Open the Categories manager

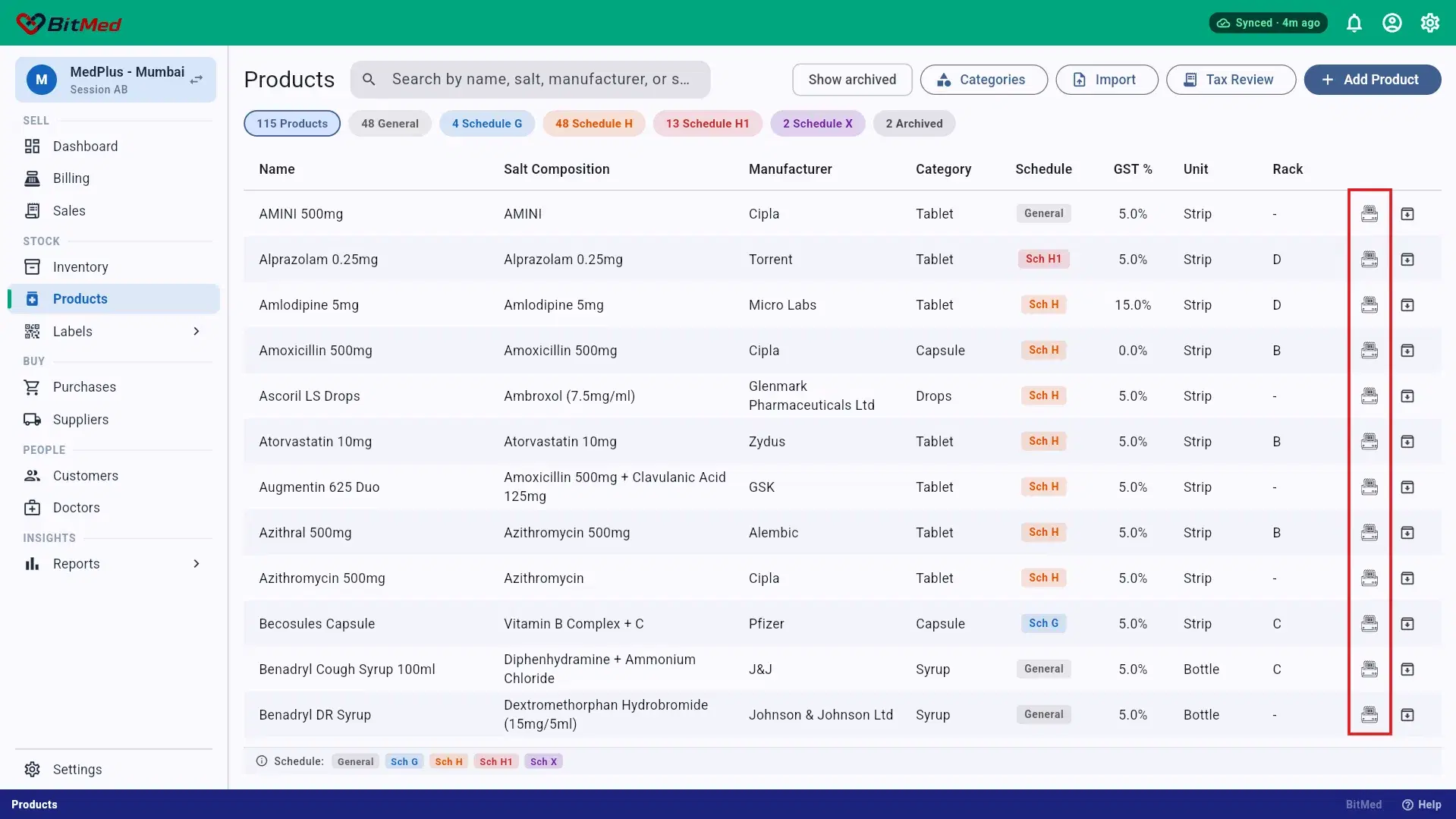(984, 80)
